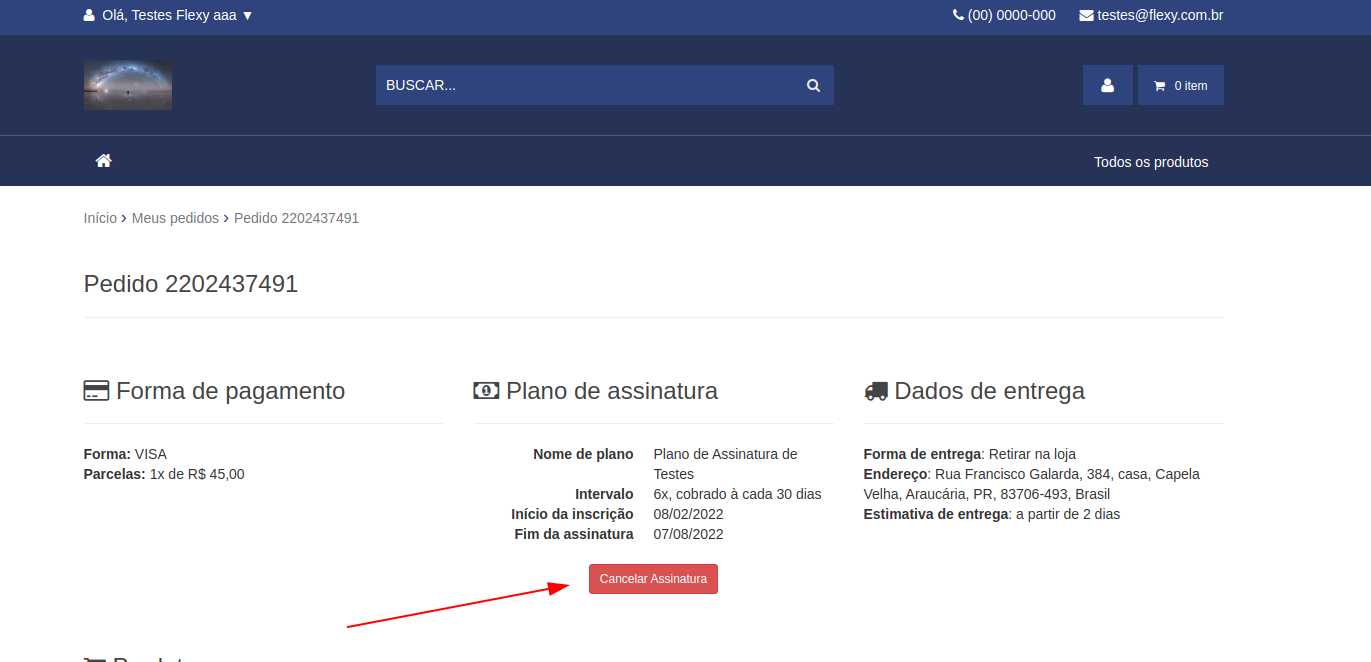This screenshot has height=662, width=1371.
Task: Click the store logo image
Action: [x=128, y=85]
